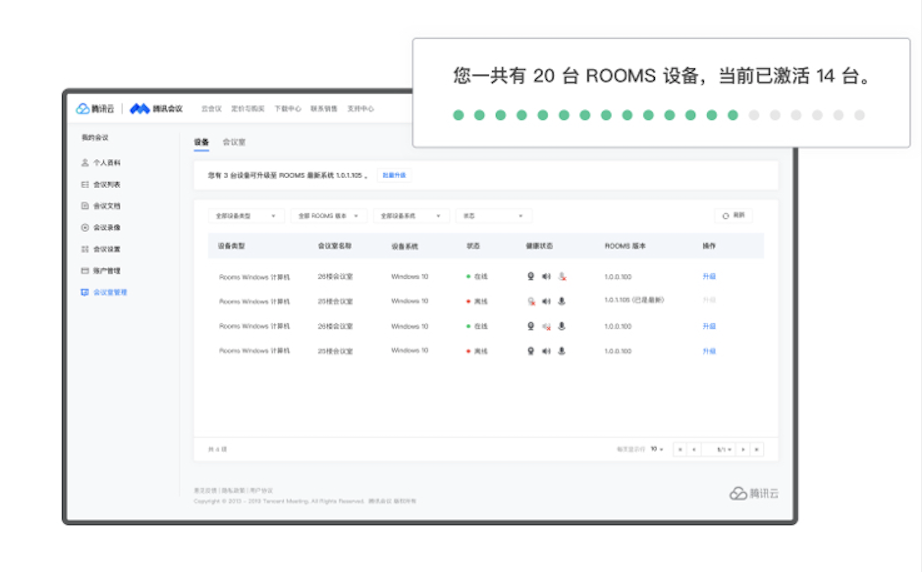Open 支持中心 in the top navigation
The height and width of the screenshot is (572, 922).
360,109
